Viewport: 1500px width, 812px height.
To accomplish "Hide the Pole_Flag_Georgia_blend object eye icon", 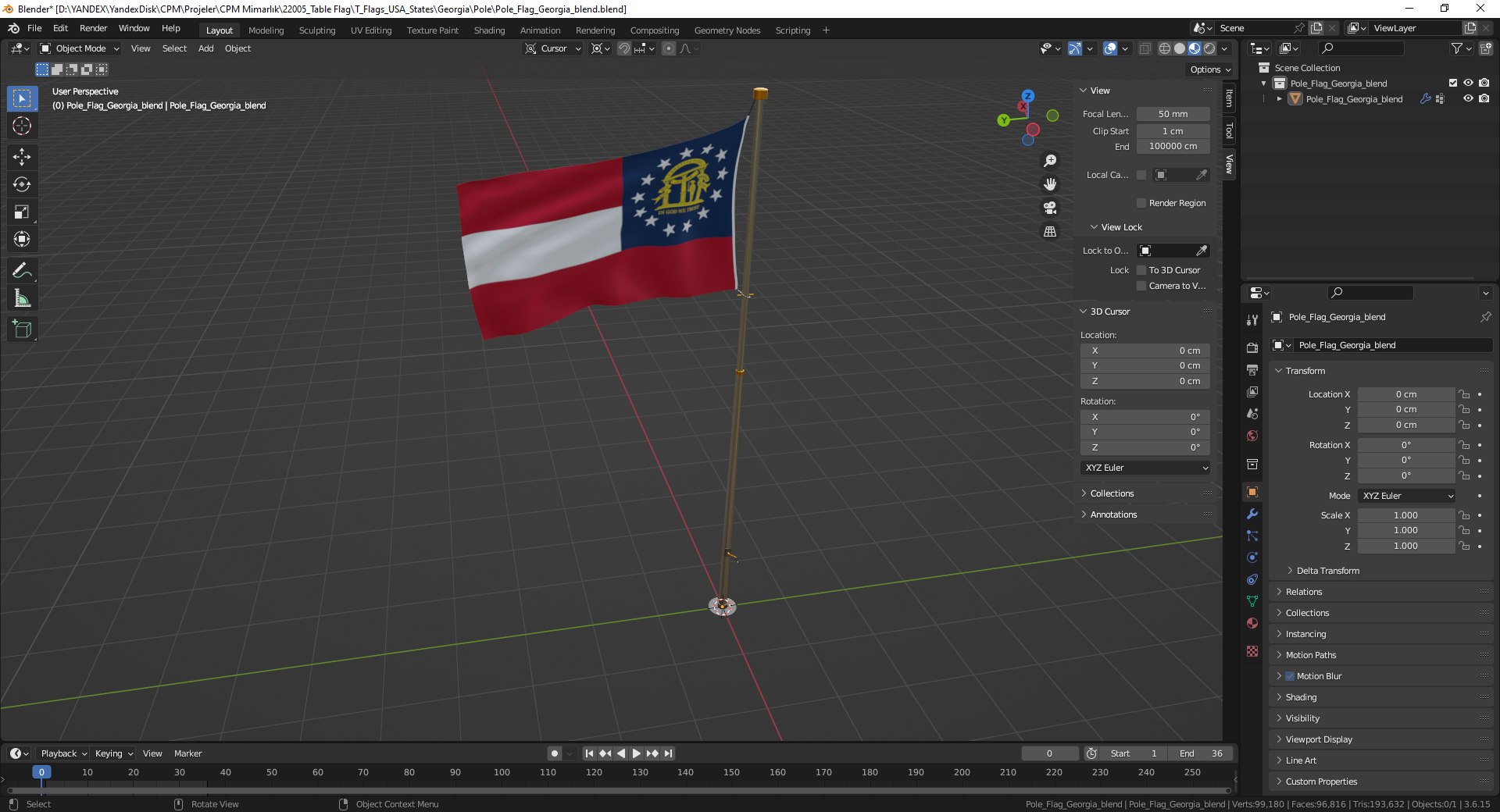I will coord(1468,98).
